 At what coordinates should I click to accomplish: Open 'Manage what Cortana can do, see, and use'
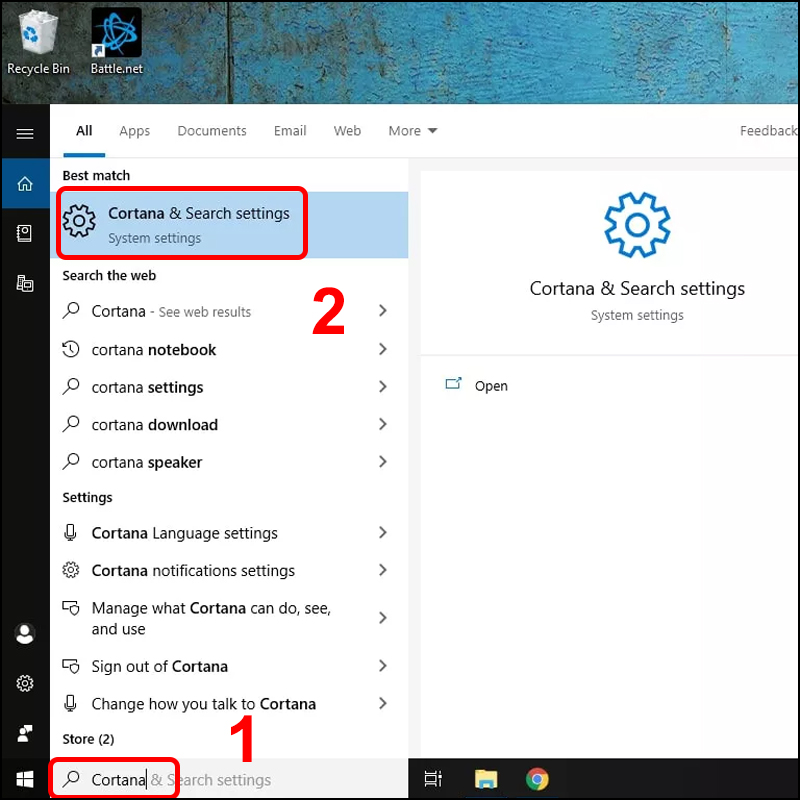click(229, 618)
